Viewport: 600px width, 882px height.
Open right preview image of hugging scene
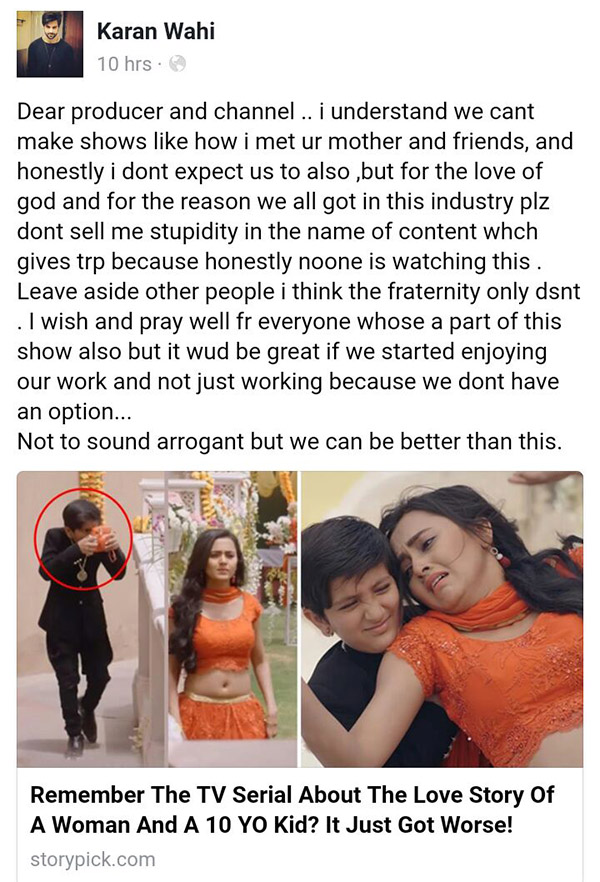tap(442, 619)
